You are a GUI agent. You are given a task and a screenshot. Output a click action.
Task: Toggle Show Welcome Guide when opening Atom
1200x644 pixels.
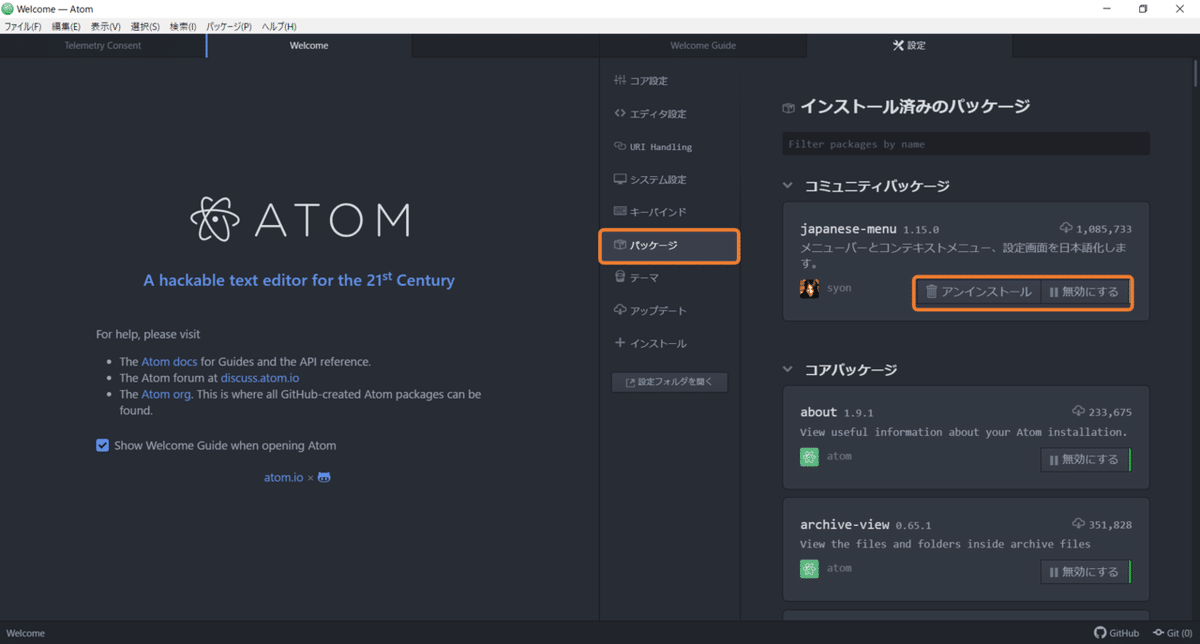point(102,446)
